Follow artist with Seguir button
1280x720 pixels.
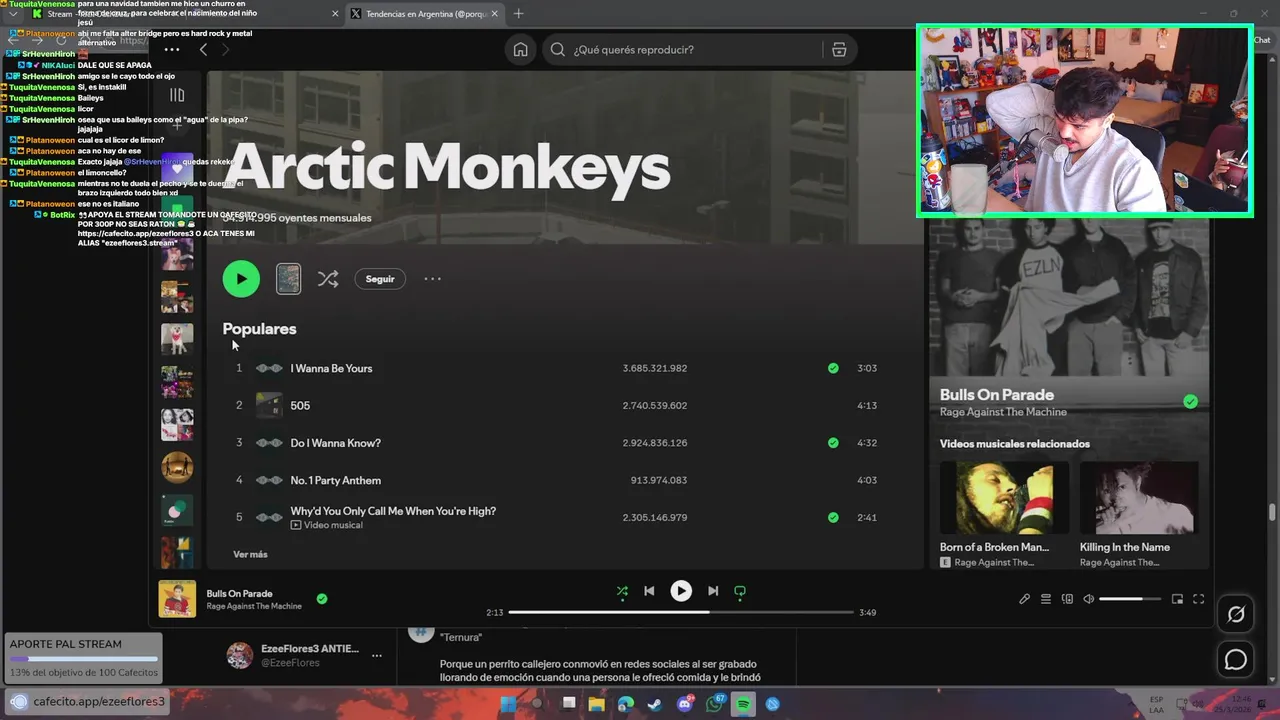click(380, 279)
